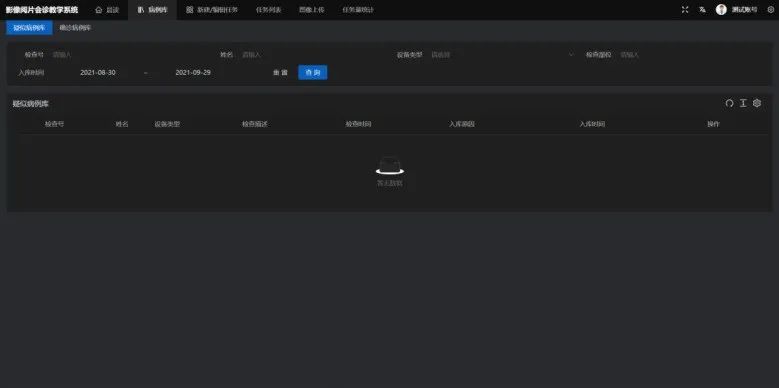The image size is (779, 388).
Task: Open the language translation icon
Action: [x=702, y=9]
